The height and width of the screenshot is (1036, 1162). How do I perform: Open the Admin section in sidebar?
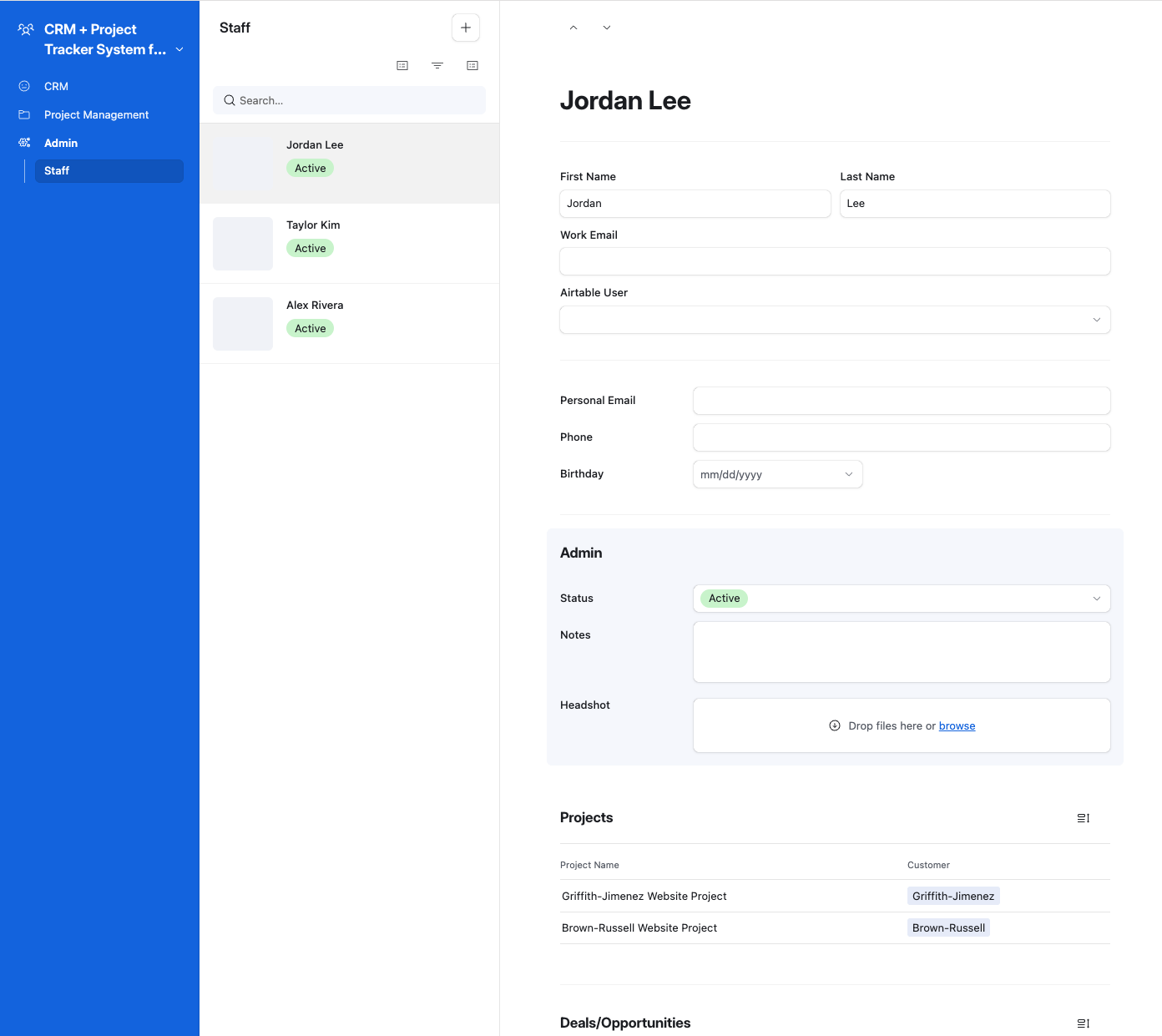(x=61, y=143)
